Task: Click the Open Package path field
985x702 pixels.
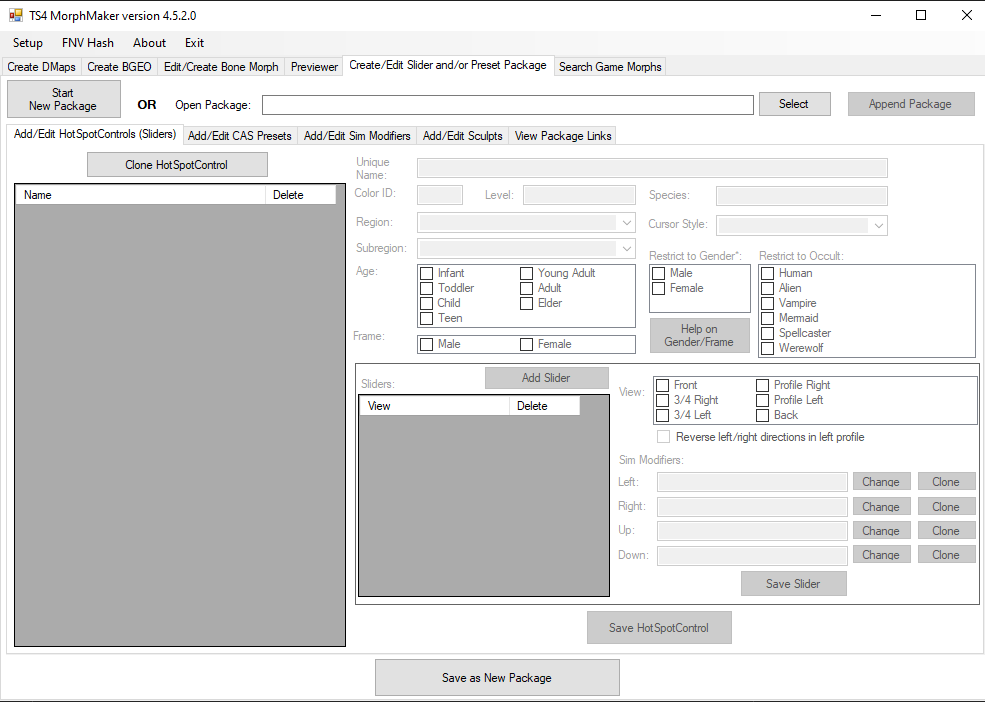Action: tap(507, 105)
